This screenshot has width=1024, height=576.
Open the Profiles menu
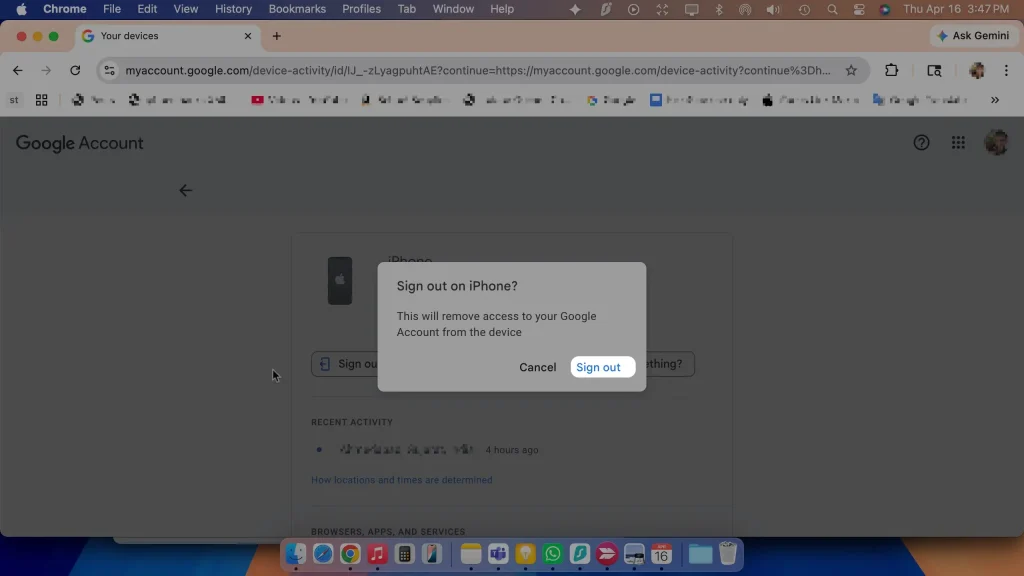(x=361, y=9)
